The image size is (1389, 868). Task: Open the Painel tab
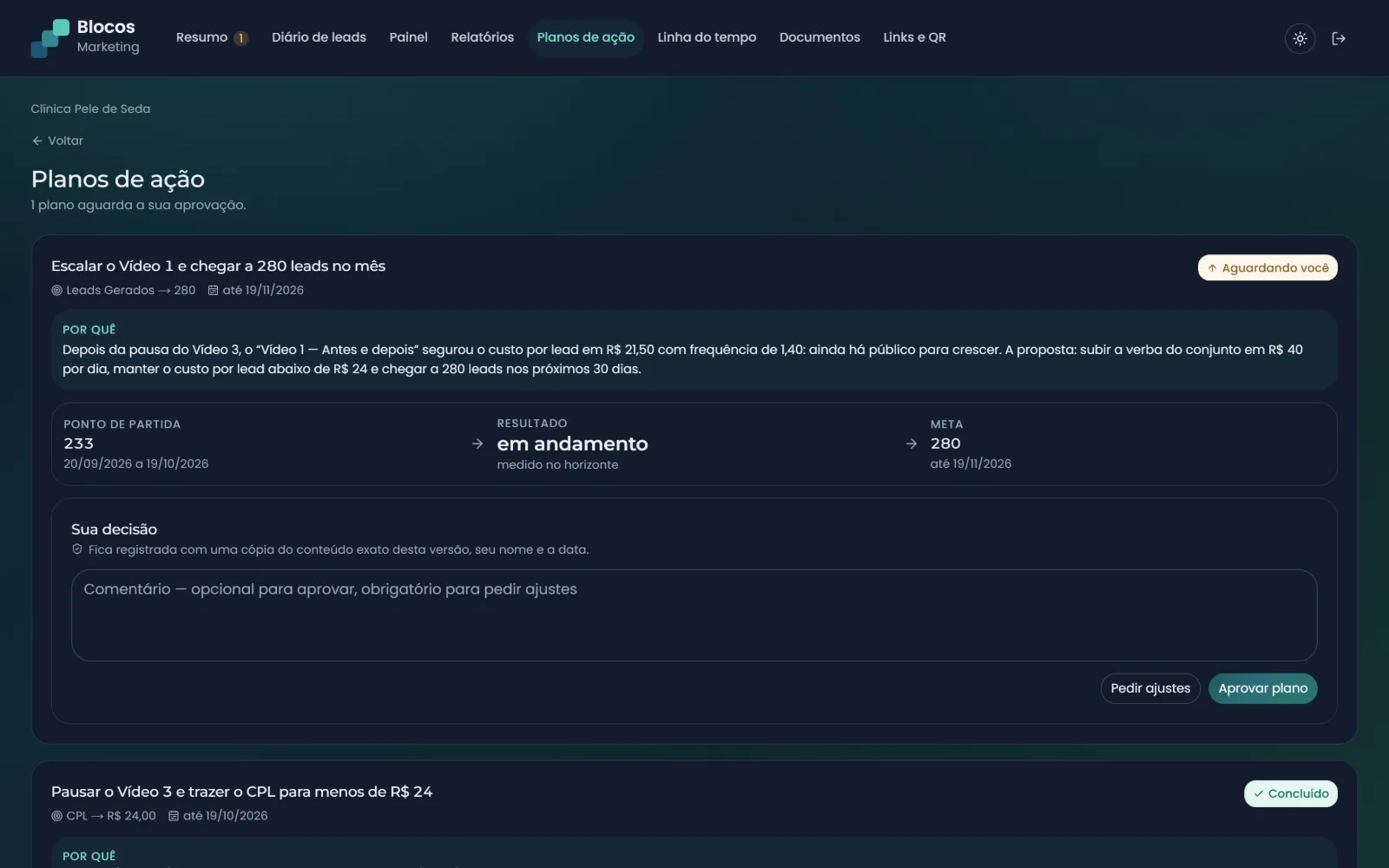pyautogui.click(x=408, y=37)
